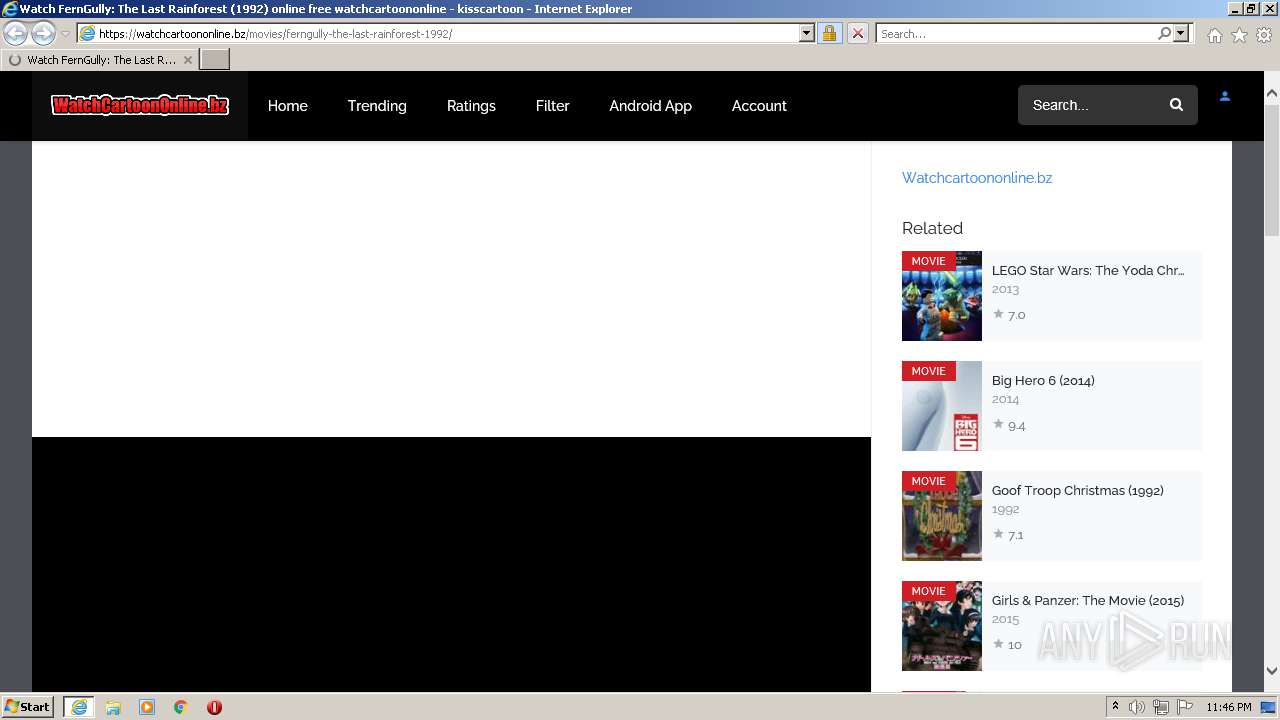Image resolution: width=1280 pixels, height=720 pixels.
Task: Stop page loading with X button
Action: click(857, 33)
